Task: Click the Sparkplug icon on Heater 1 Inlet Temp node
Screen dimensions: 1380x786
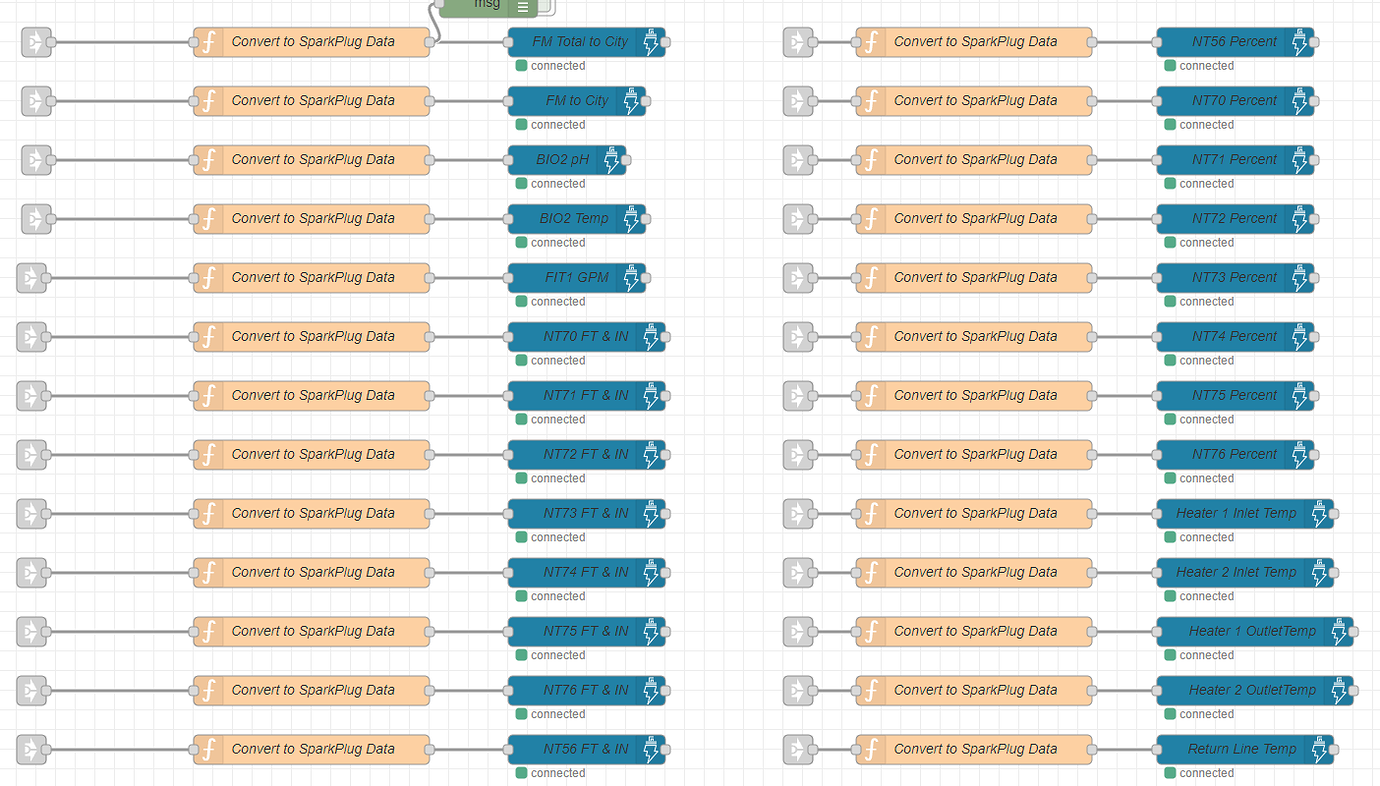Action: tap(1319, 514)
